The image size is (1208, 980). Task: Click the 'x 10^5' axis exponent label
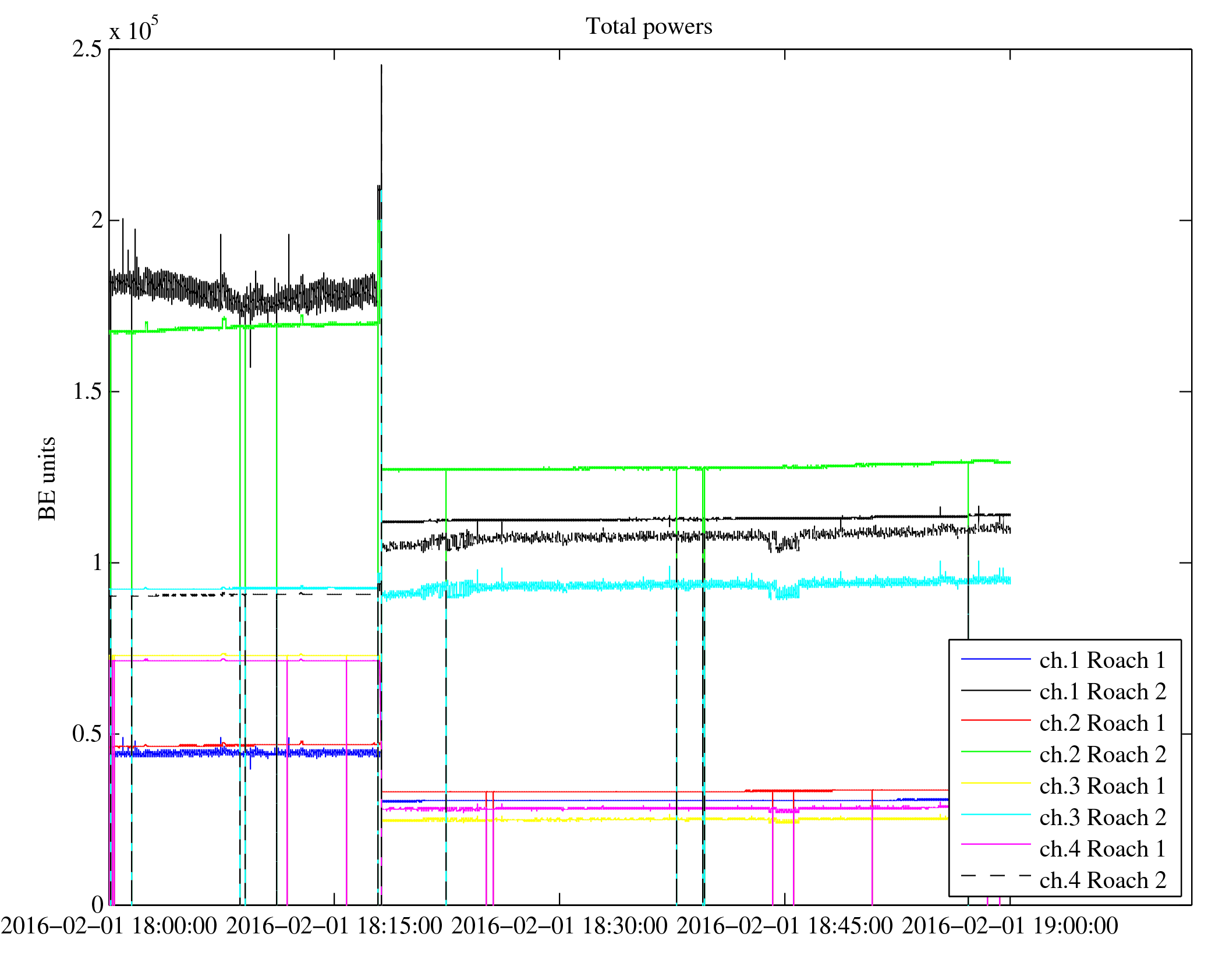coord(134,29)
